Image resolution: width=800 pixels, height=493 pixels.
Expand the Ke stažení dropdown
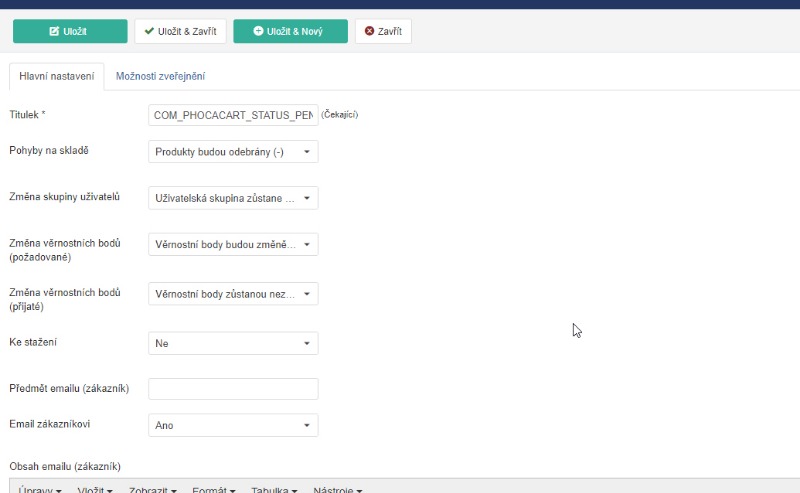233,343
